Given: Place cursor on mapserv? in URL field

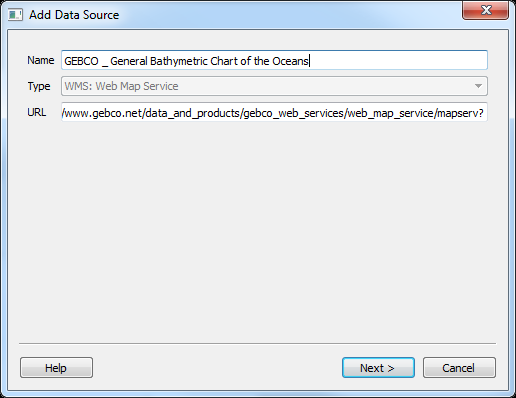Looking at the screenshot, I should (x=460, y=114).
